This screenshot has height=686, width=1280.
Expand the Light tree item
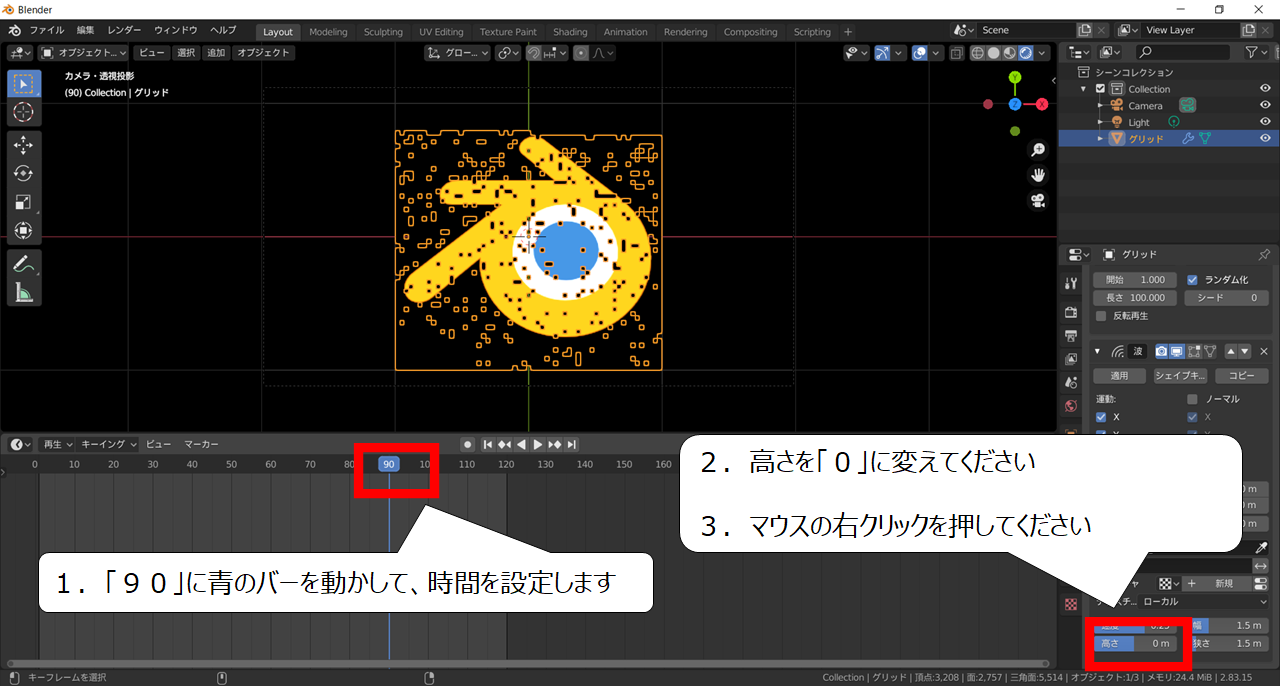point(1100,122)
